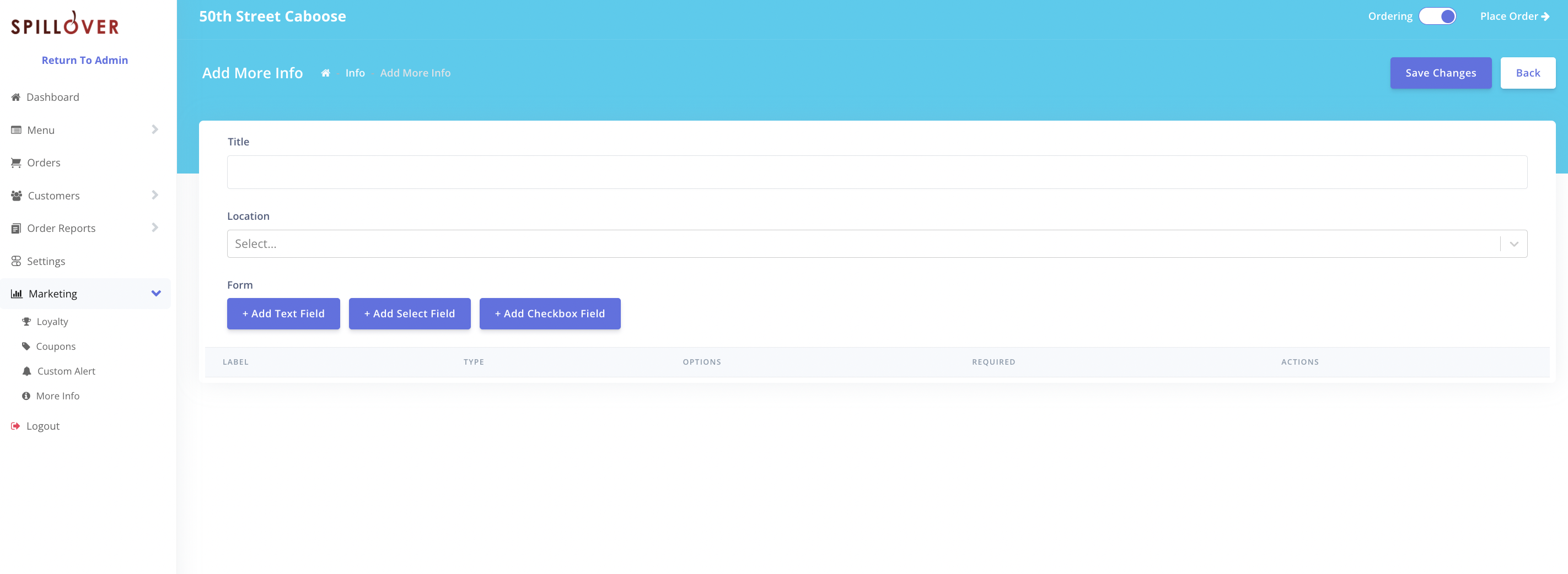Click the More Info circle icon
Image resolution: width=1568 pixels, height=574 pixels.
tap(26, 396)
